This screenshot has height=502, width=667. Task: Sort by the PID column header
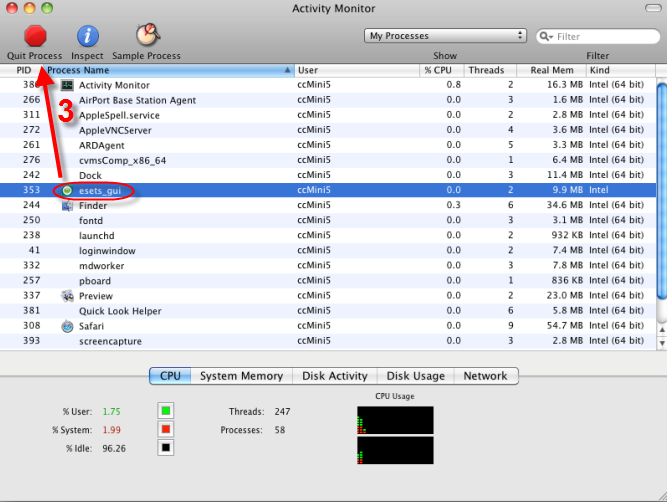click(x=23, y=70)
